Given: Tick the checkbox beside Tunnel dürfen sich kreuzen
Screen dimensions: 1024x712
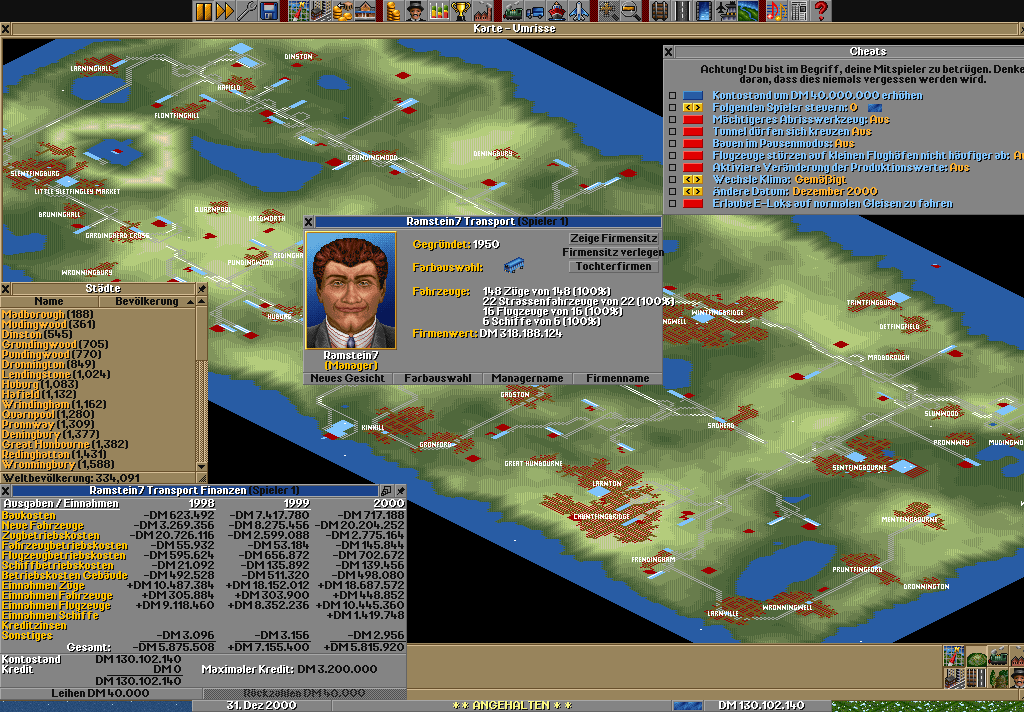Looking at the screenshot, I should click(673, 132).
